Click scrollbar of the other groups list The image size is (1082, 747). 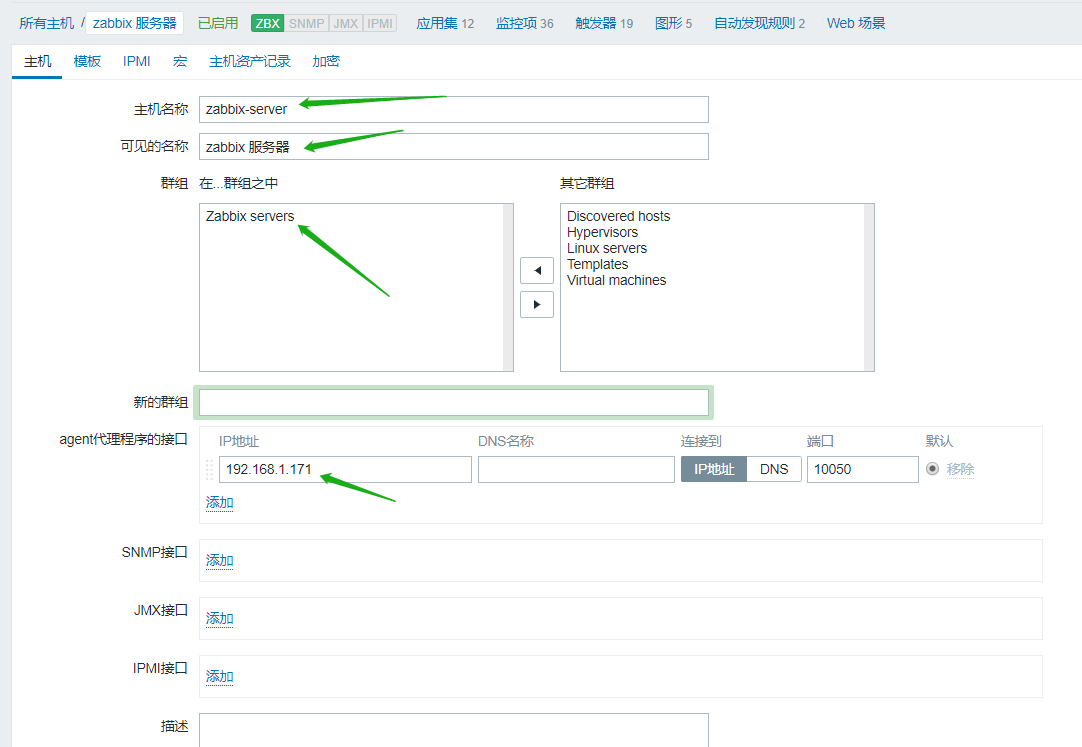pos(869,287)
